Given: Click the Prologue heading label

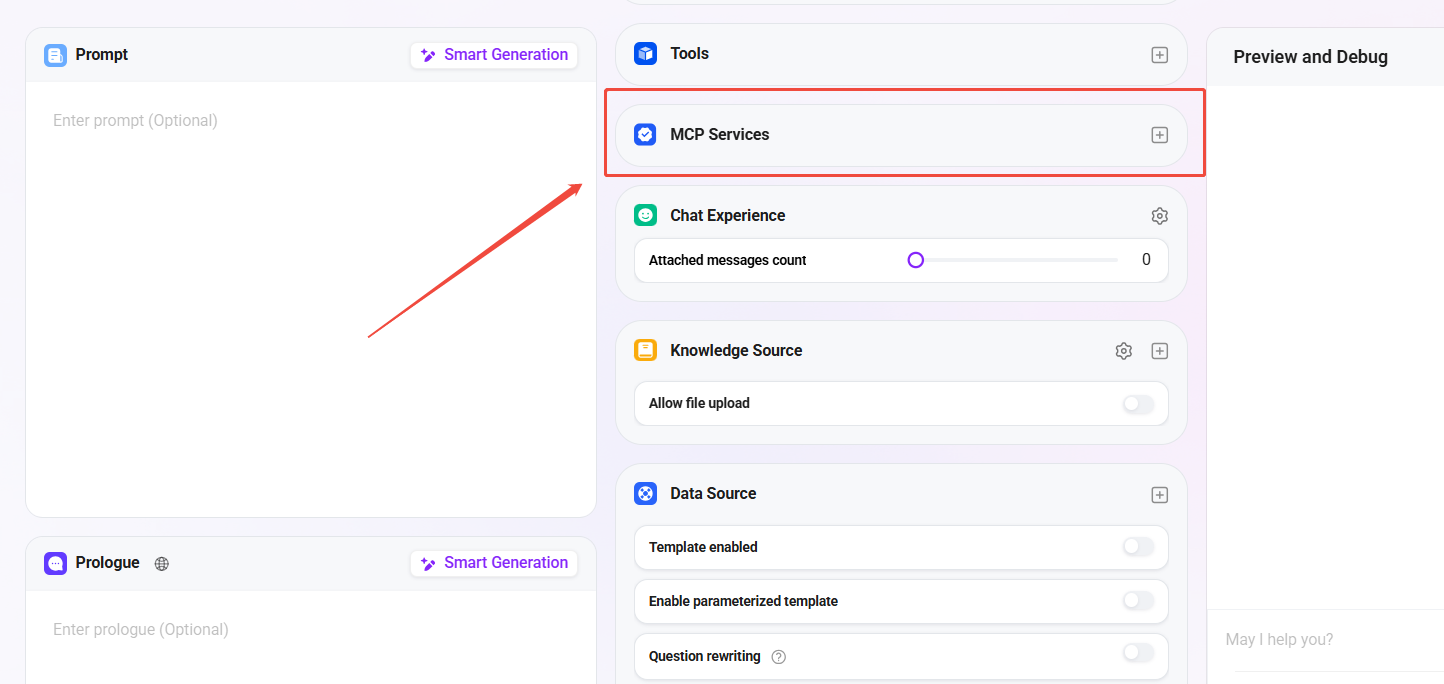Looking at the screenshot, I should [x=107, y=563].
